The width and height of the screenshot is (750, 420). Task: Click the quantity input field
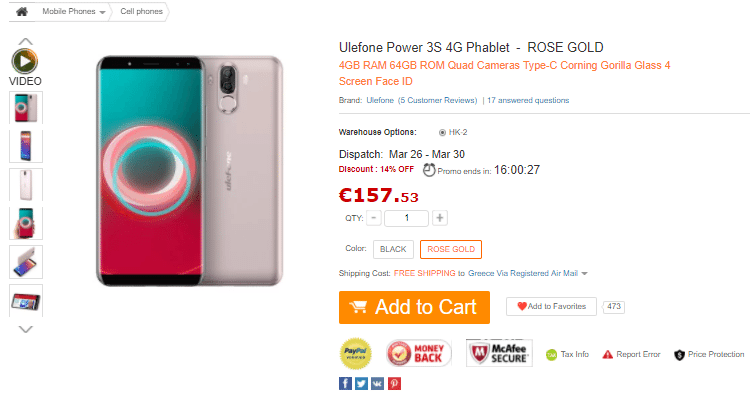click(407, 218)
